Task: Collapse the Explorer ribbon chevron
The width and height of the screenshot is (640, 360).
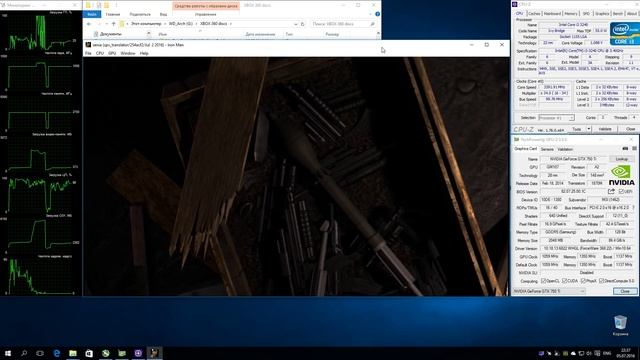Action: [371, 14]
